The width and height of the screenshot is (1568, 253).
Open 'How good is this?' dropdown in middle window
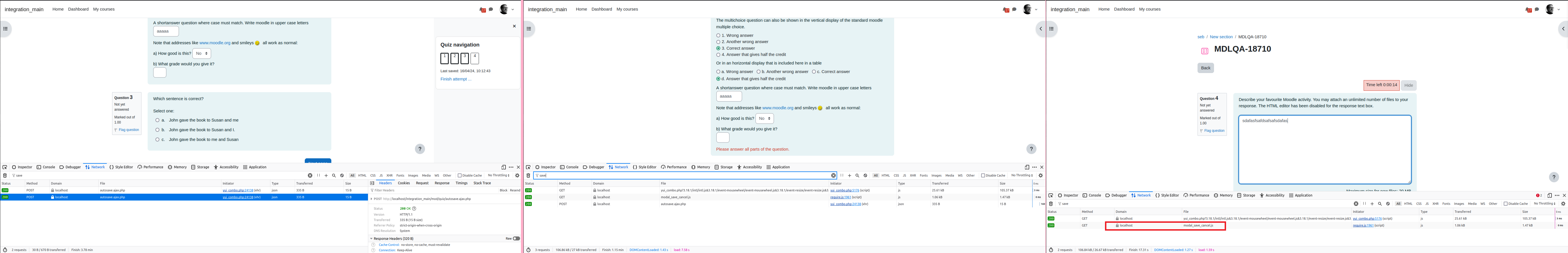[x=764, y=119]
